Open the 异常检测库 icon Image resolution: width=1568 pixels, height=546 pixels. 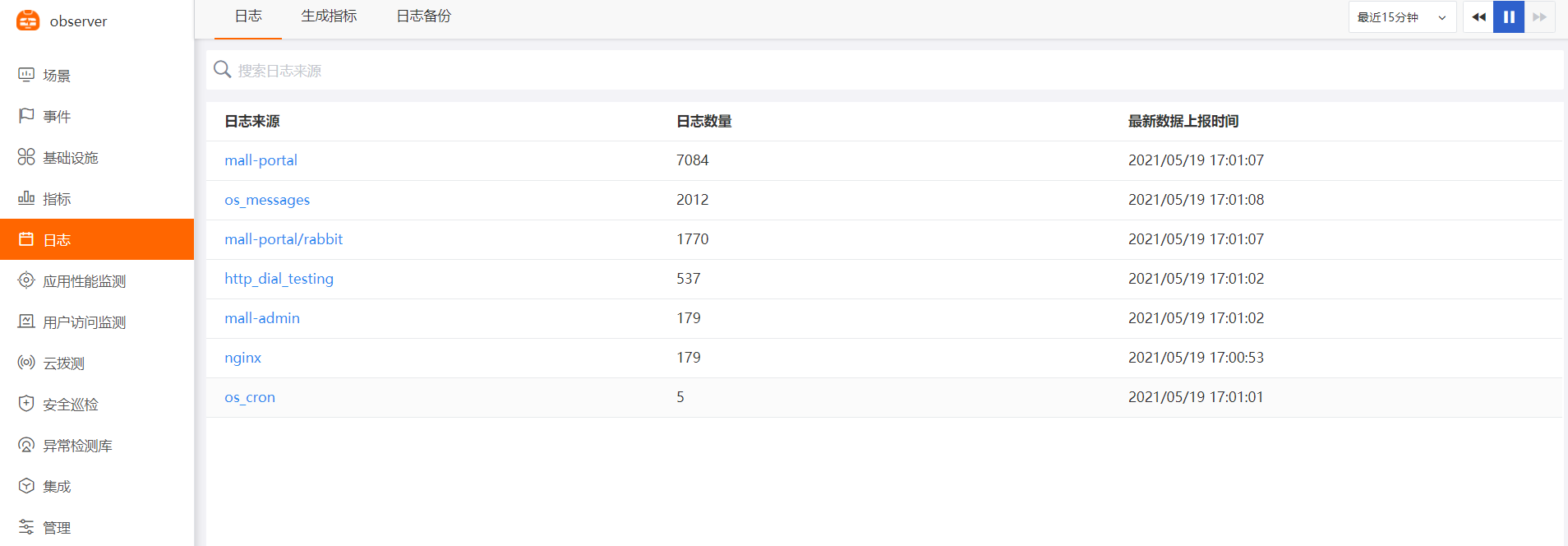tap(26, 445)
